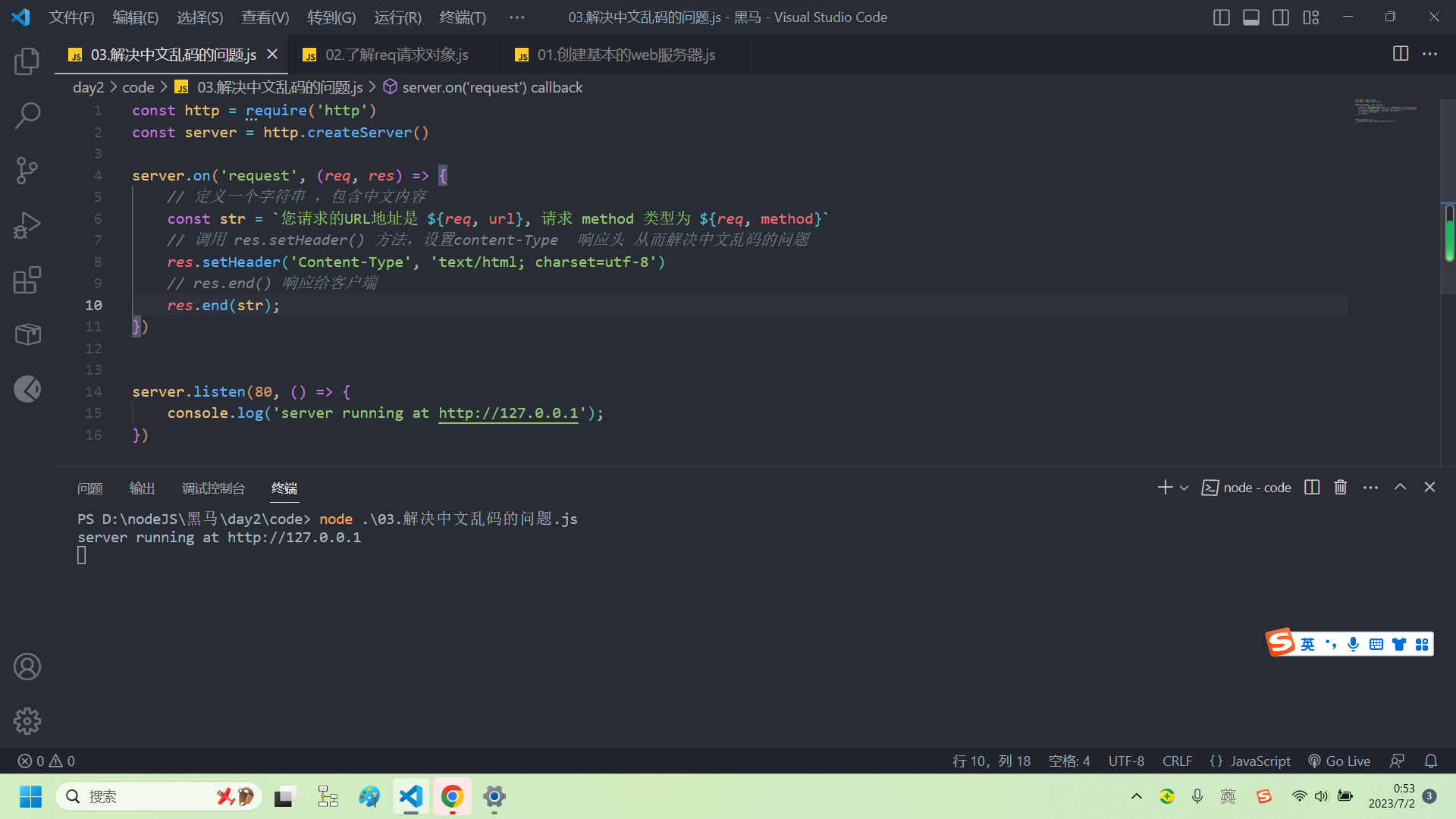Open Customize Layout options

click(x=1311, y=17)
